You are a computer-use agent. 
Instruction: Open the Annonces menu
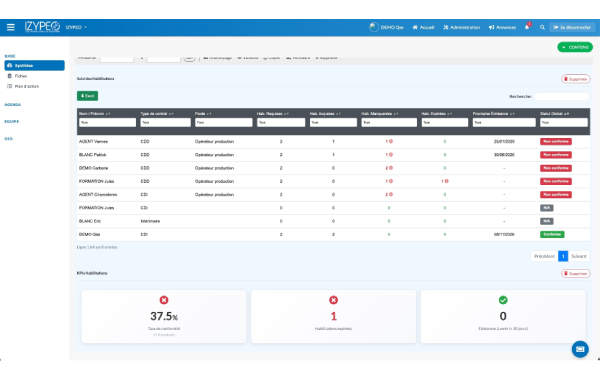(502, 27)
